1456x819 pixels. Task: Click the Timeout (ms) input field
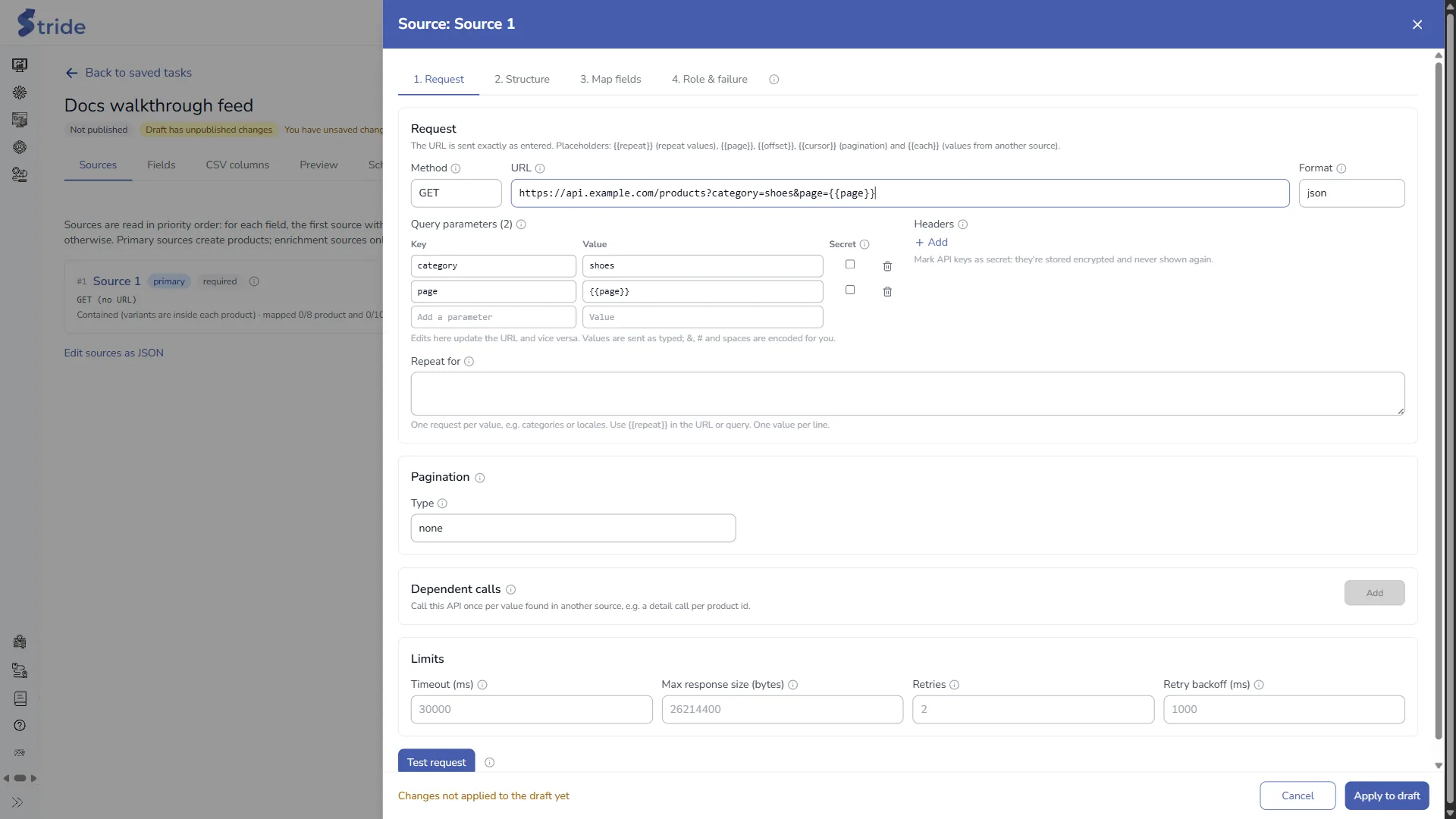(531, 710)
